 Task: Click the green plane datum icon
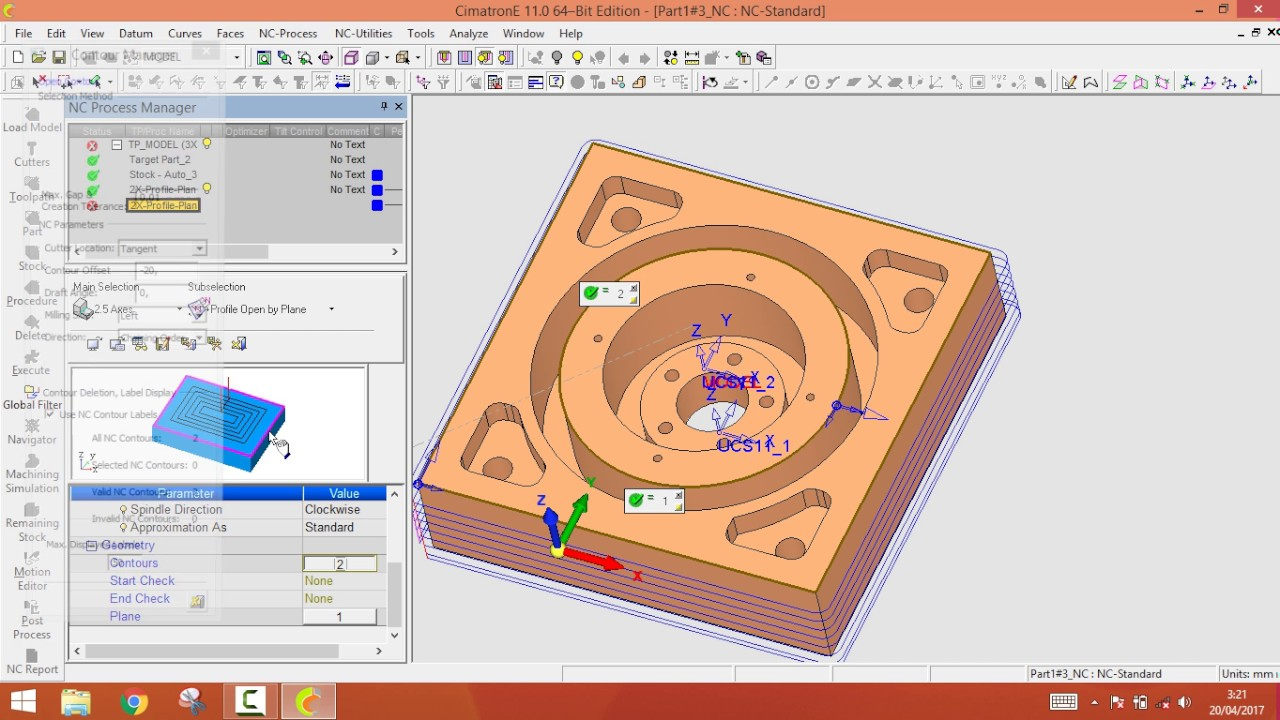pyautogui.click(x=1119, y=82)
